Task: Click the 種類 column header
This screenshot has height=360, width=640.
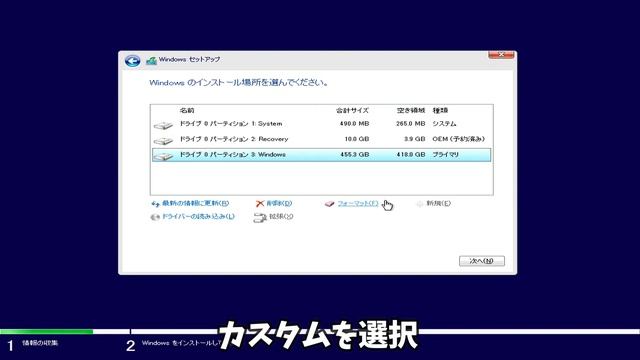Action: (440, 110)
